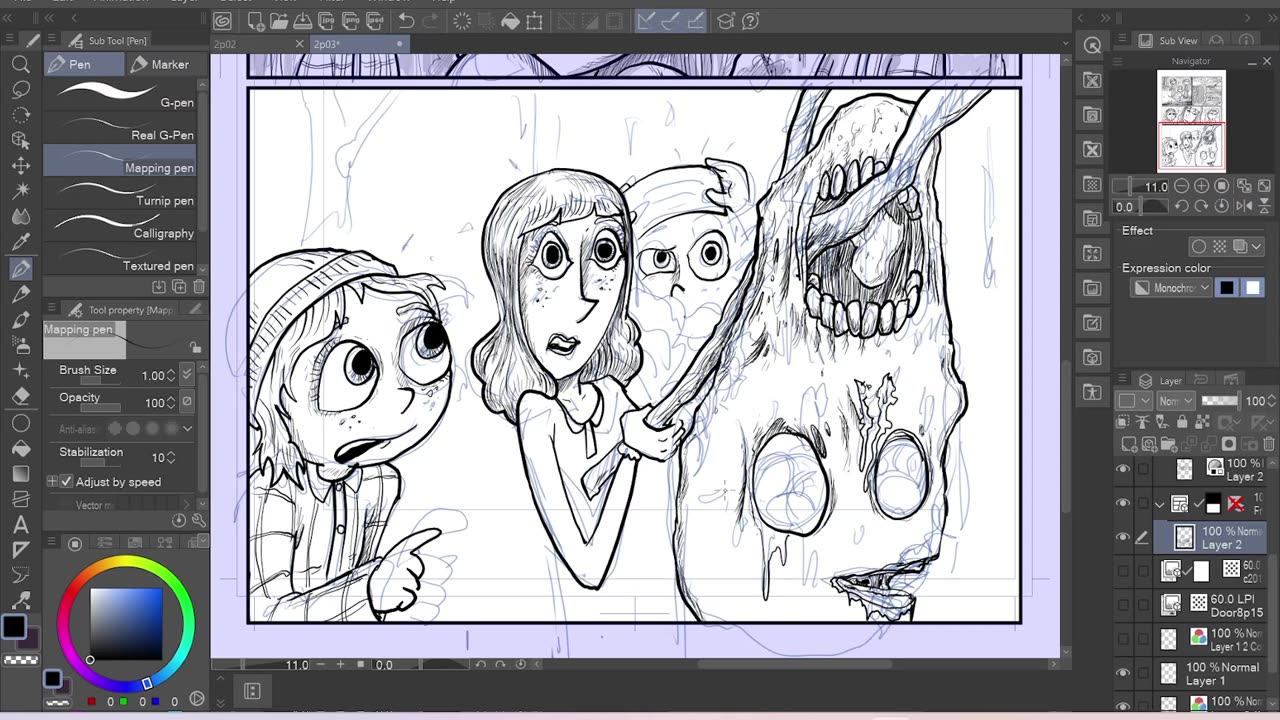Viewport: 1280px width, 720px height.
Task: Toggle lock layer icon
Action: [1183, 423]
